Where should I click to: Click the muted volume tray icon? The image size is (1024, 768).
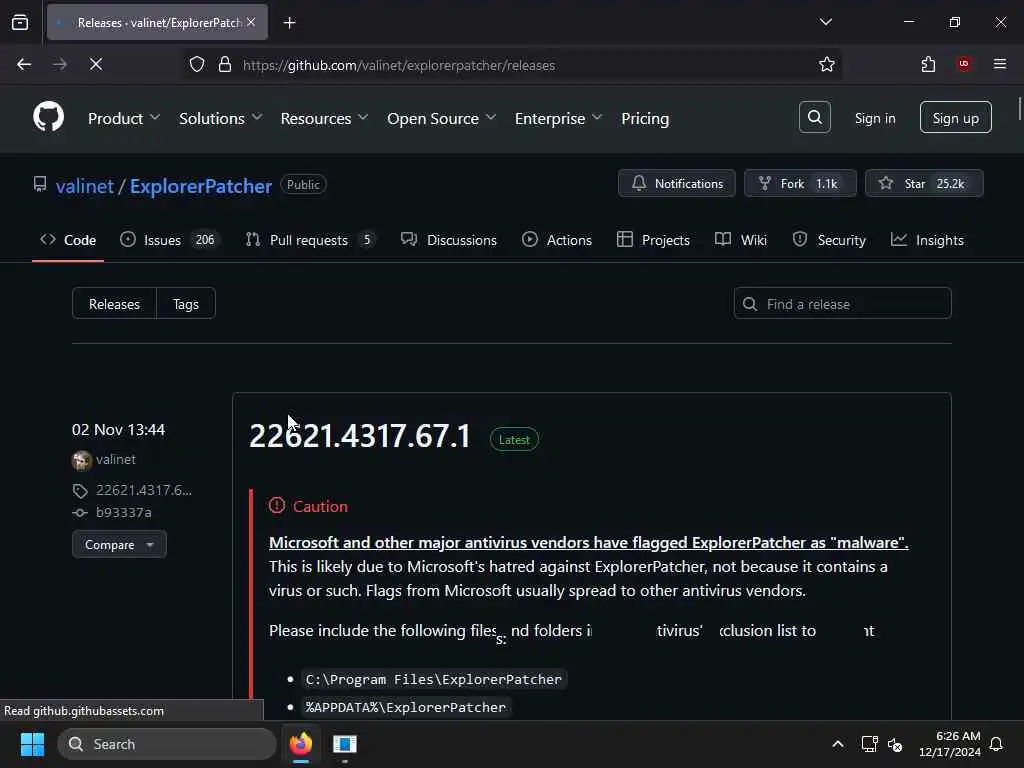[895, 744]
